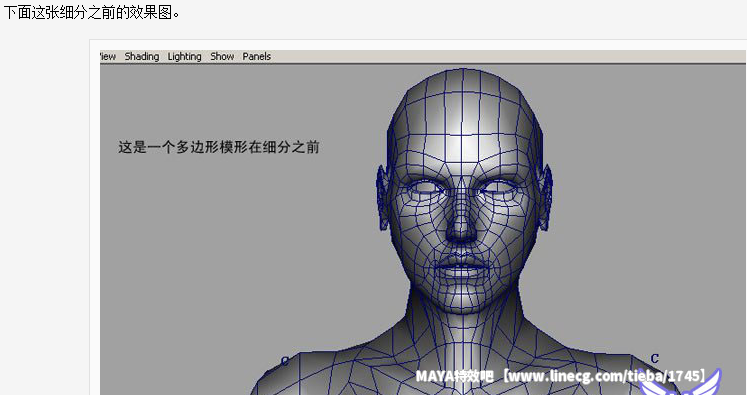
Task: Click the www.linecg.com/tieba/1745 watermark link
Action: 604,376
